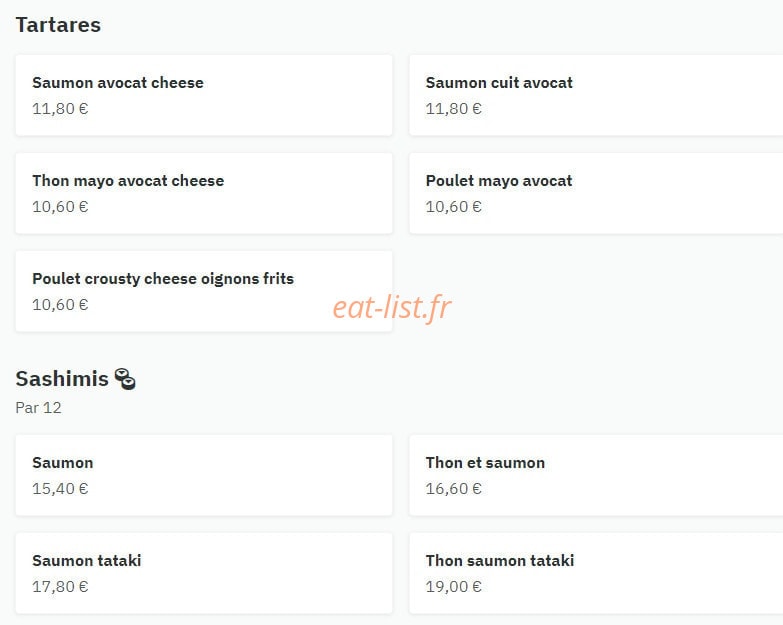Image resolution: width=783 pixels, height=625 pixels.
Task: Select the Saumon sashimi card
Action: (x=204, y=475)
